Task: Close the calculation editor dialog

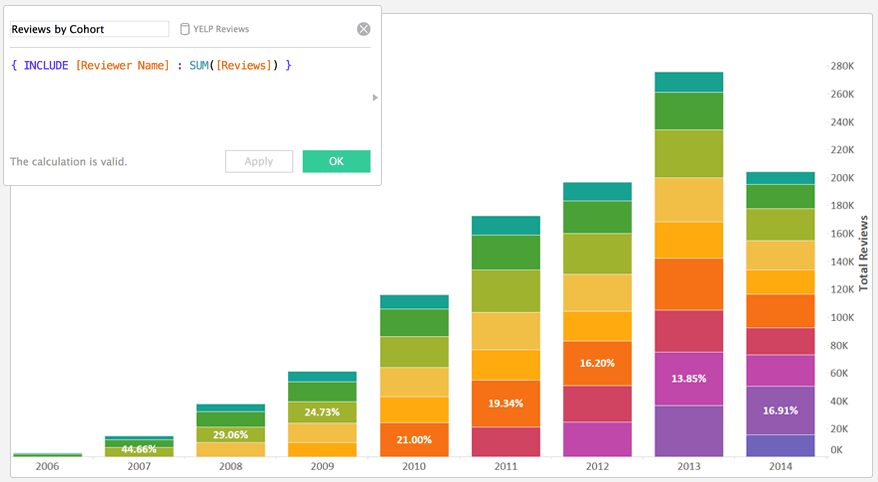Action: (363, 29)
